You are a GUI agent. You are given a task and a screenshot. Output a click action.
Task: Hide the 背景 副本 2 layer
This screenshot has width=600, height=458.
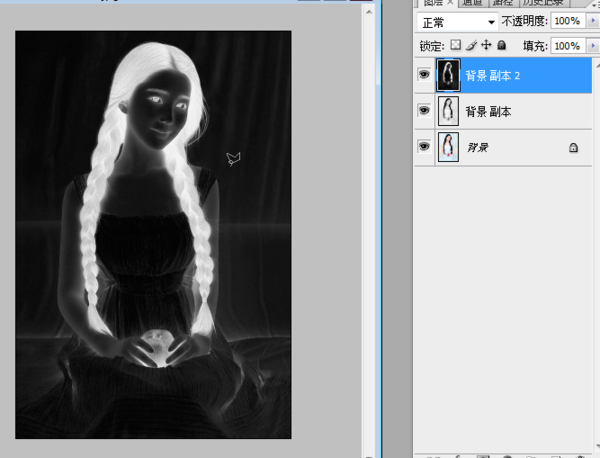point(424,75)
